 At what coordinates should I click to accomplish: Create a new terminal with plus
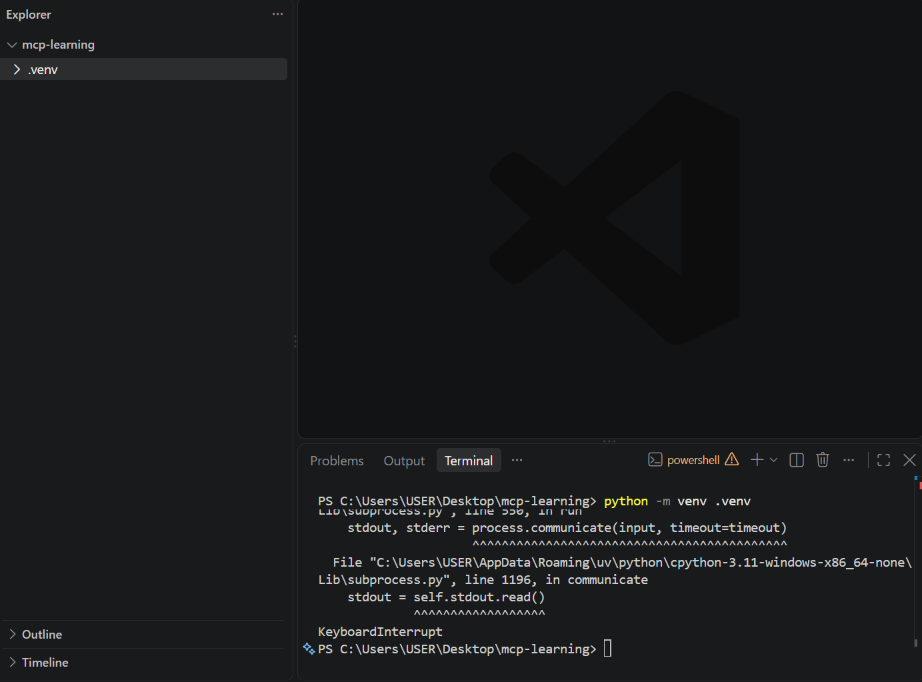coord(757,460)
